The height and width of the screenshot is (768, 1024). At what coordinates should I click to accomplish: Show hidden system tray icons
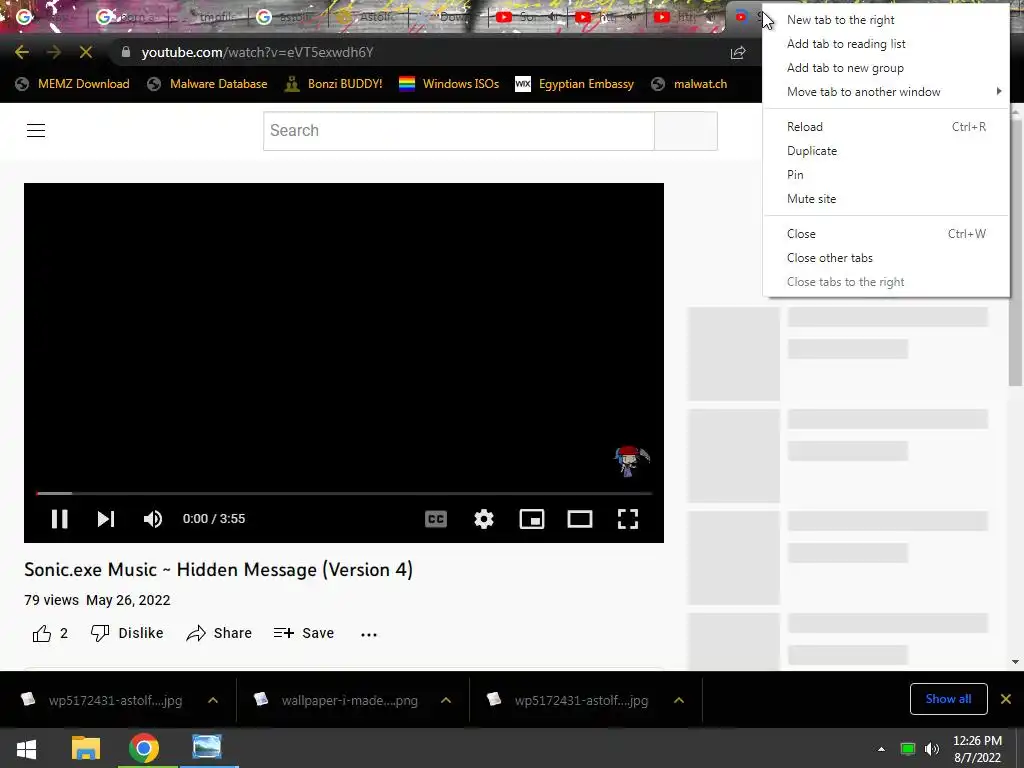tap(881, 749)
